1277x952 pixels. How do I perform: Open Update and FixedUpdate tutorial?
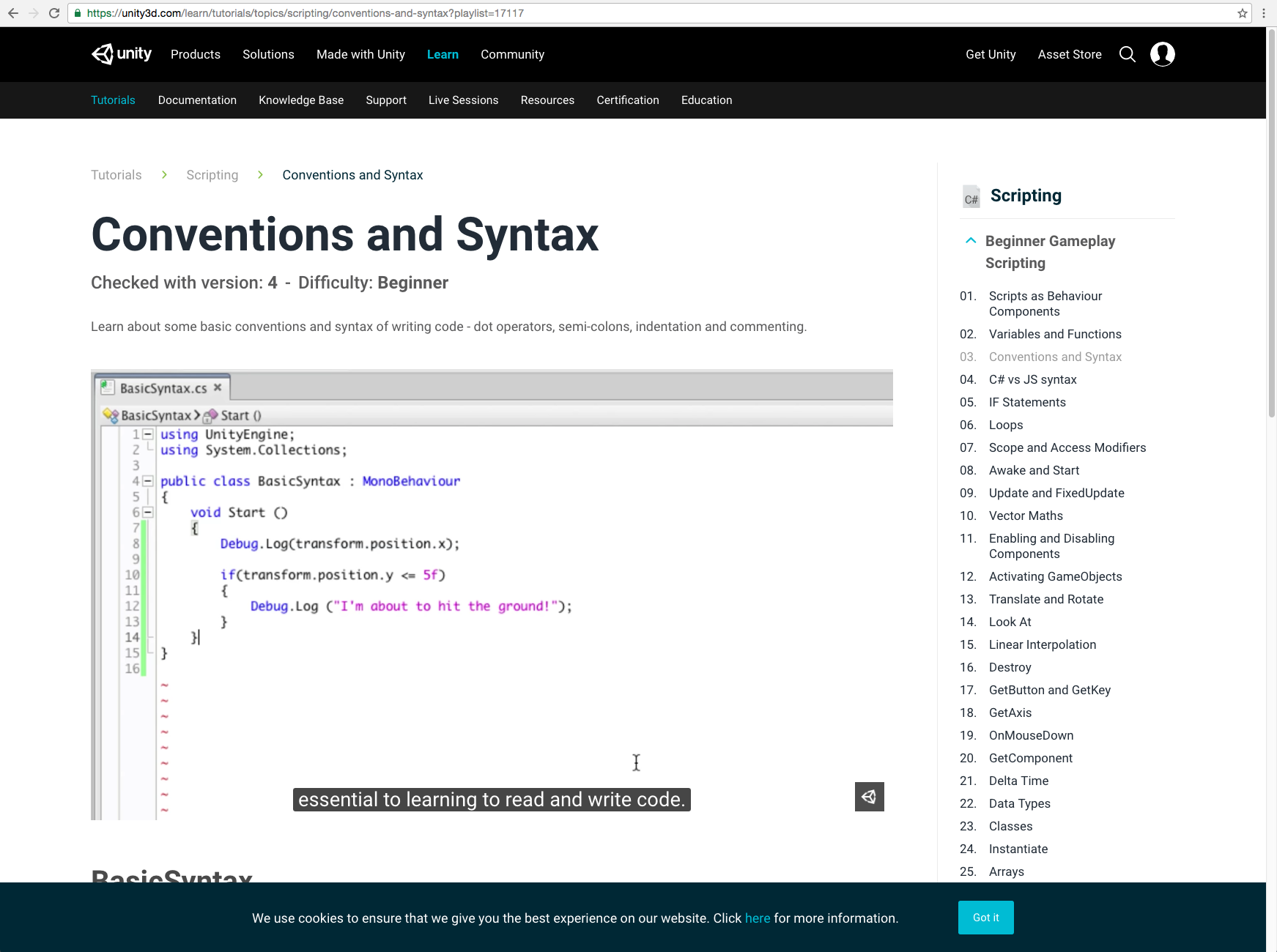tap(1056, 493)
